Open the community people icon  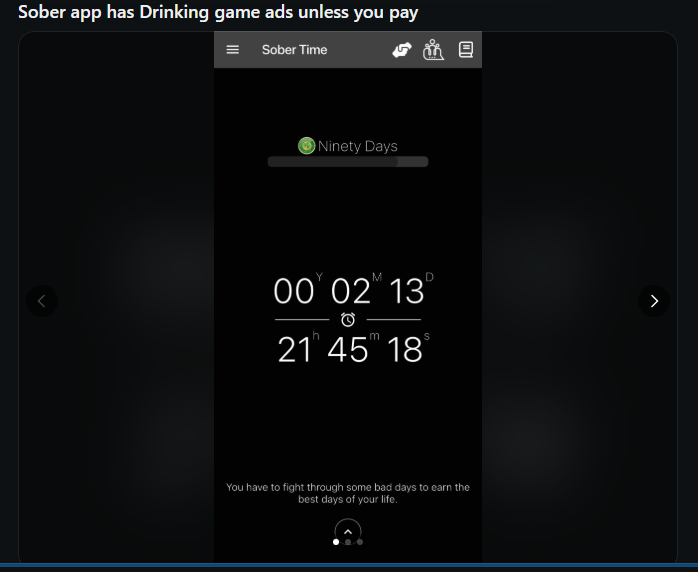pos(433,49)
